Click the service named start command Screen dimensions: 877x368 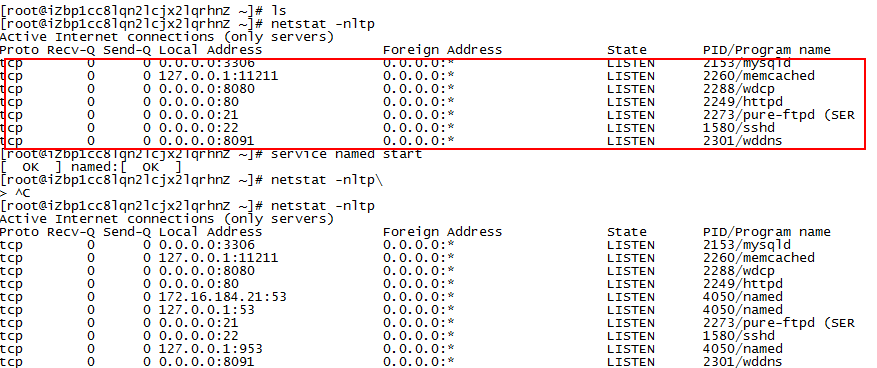pyautogui.click(x=346, y=154)
